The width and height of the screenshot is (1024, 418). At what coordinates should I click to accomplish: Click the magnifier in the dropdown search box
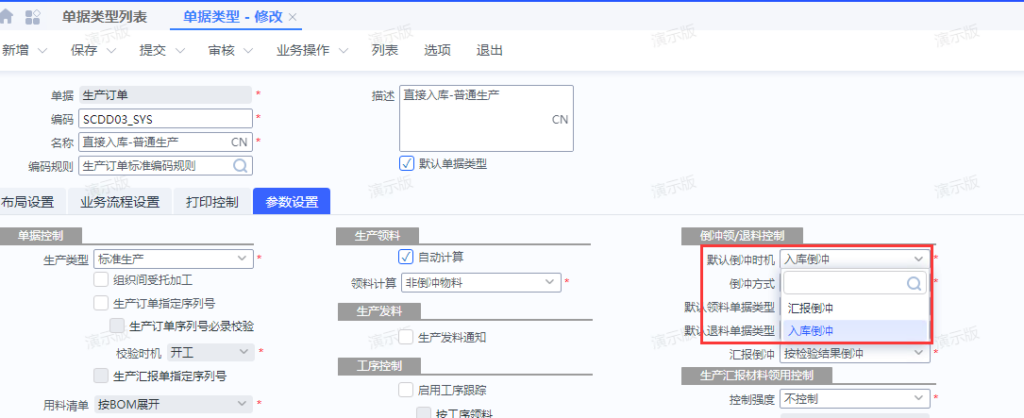click(913, 284)
